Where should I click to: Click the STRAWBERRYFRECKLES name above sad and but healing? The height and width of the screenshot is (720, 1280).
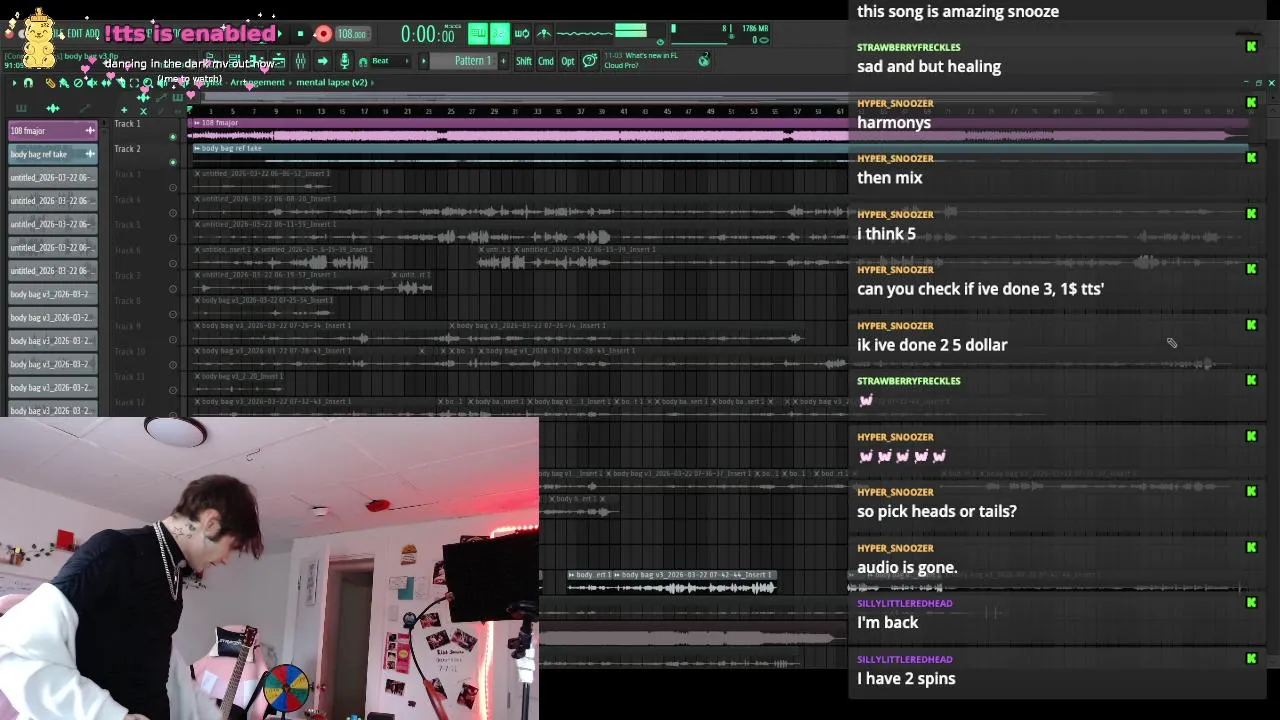(x=908, y=47)
